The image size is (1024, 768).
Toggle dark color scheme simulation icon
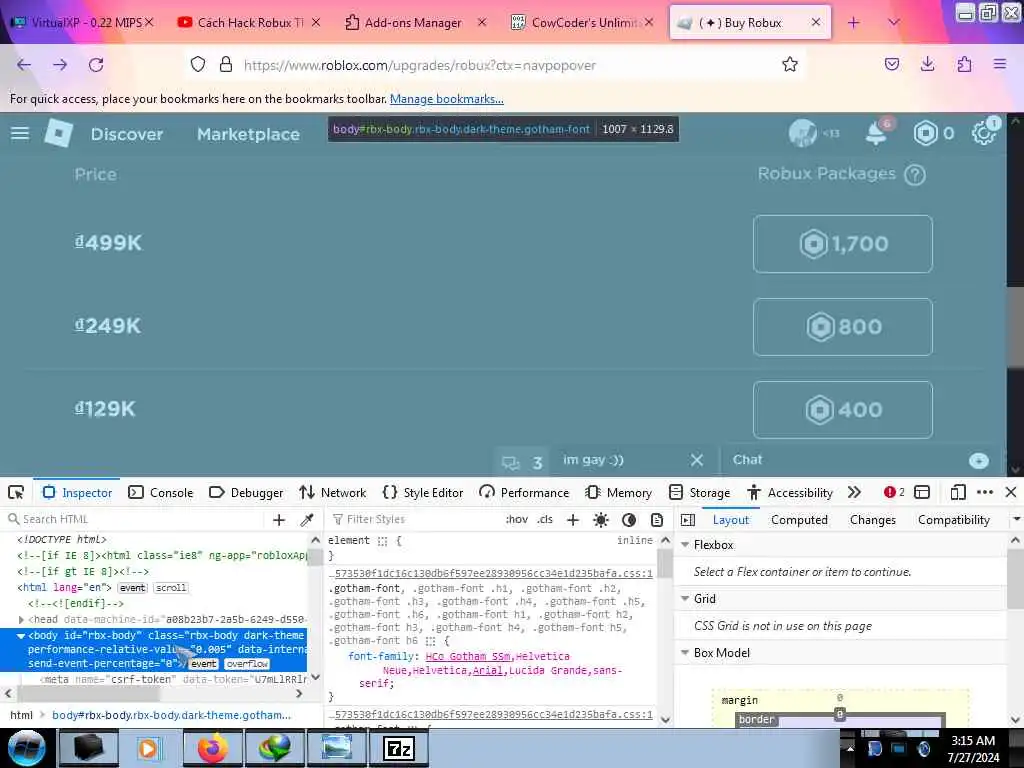[629, 519]
